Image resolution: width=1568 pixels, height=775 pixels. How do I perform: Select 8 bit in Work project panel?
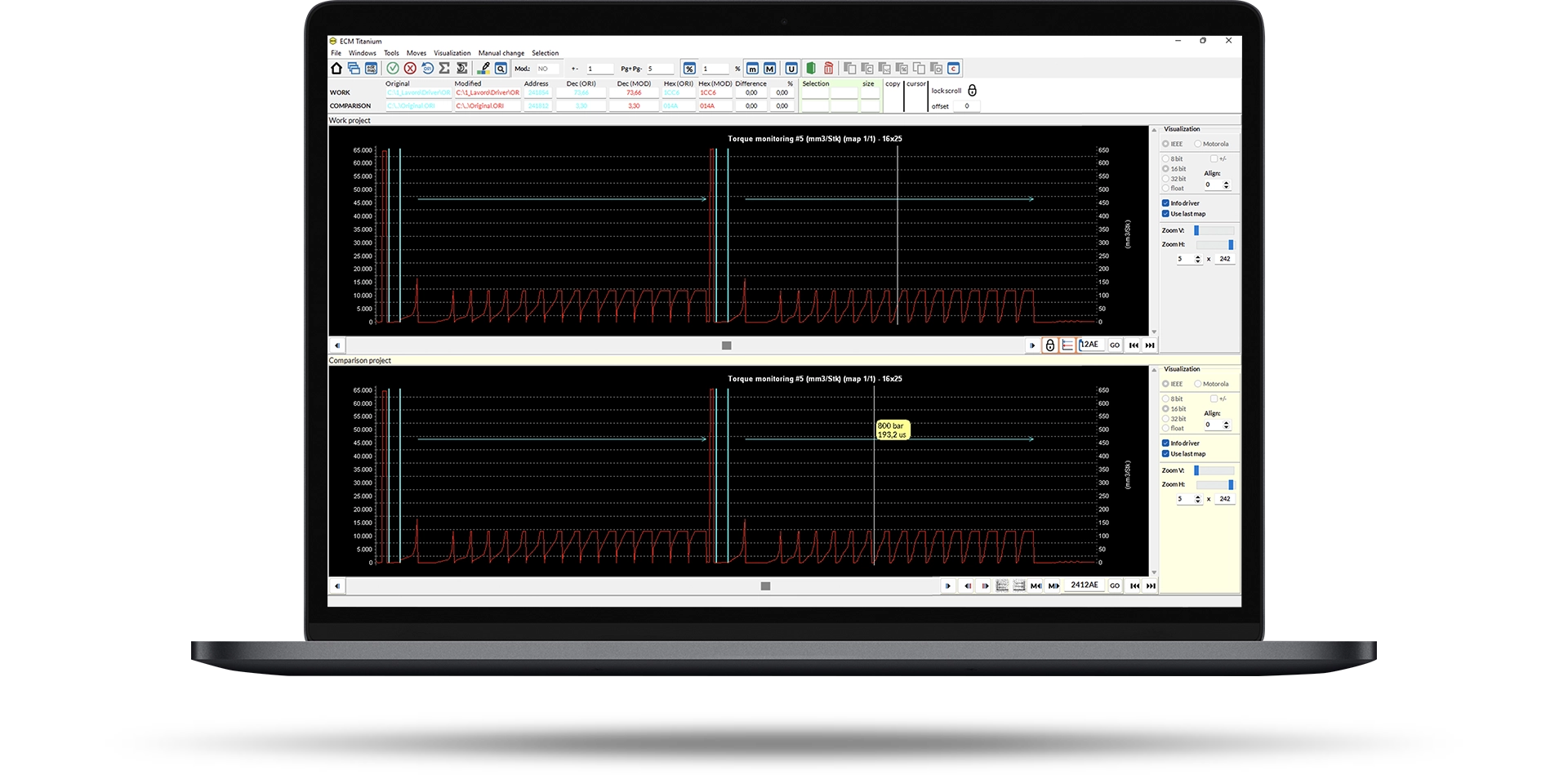click(x=1172, y=159)
